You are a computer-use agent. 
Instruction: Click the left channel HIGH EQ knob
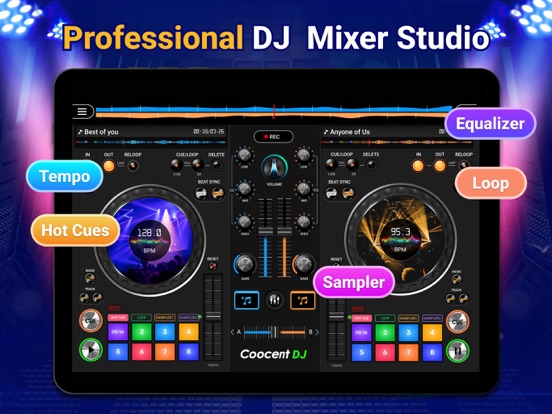(244, 222)
